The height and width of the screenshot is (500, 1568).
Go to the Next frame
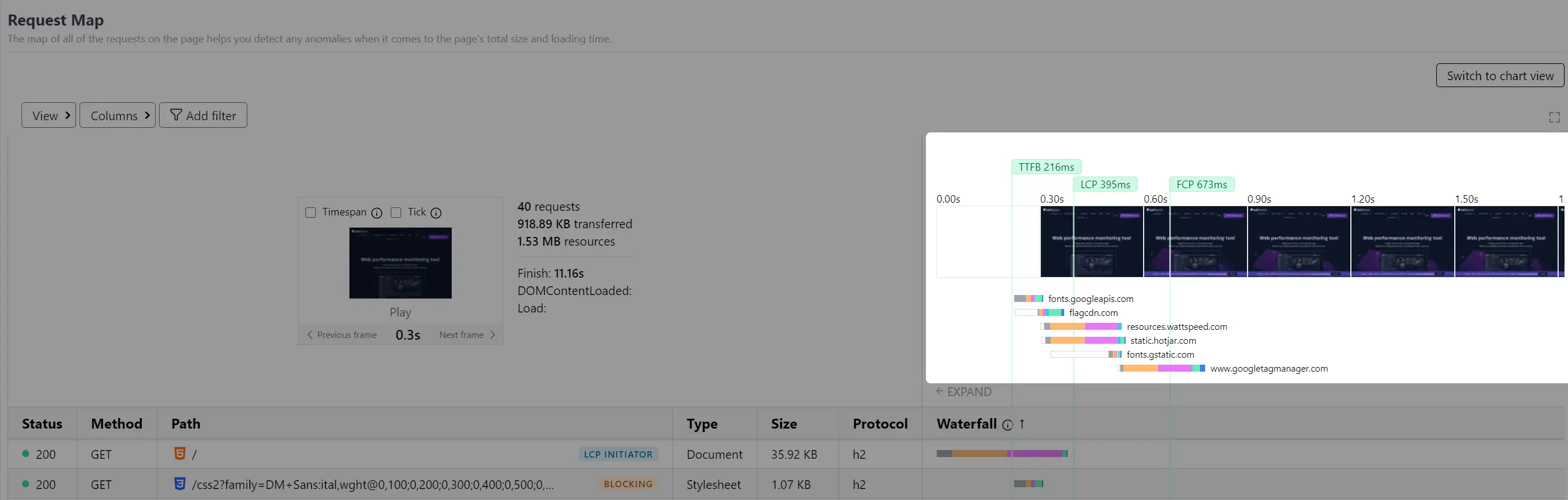(467, 335)
